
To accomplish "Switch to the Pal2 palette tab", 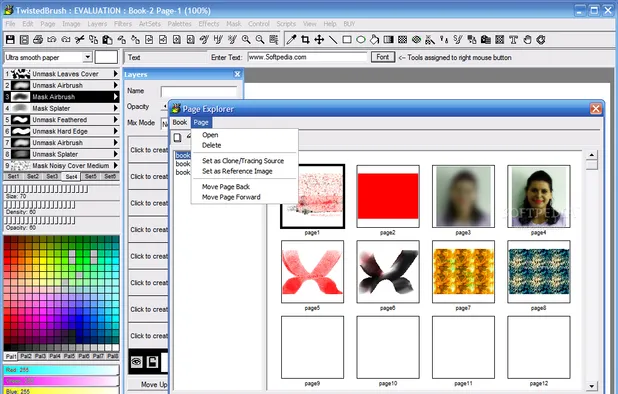I will [x=26, y=356].
